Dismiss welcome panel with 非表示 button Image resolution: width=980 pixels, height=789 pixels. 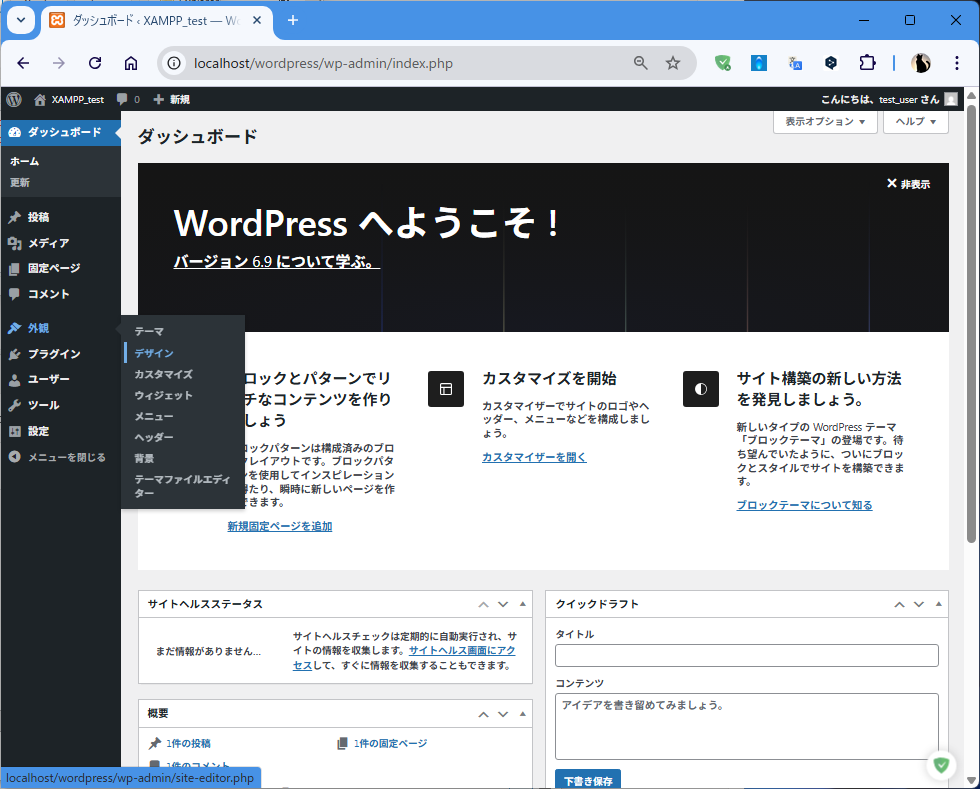(x=908, y=184)
